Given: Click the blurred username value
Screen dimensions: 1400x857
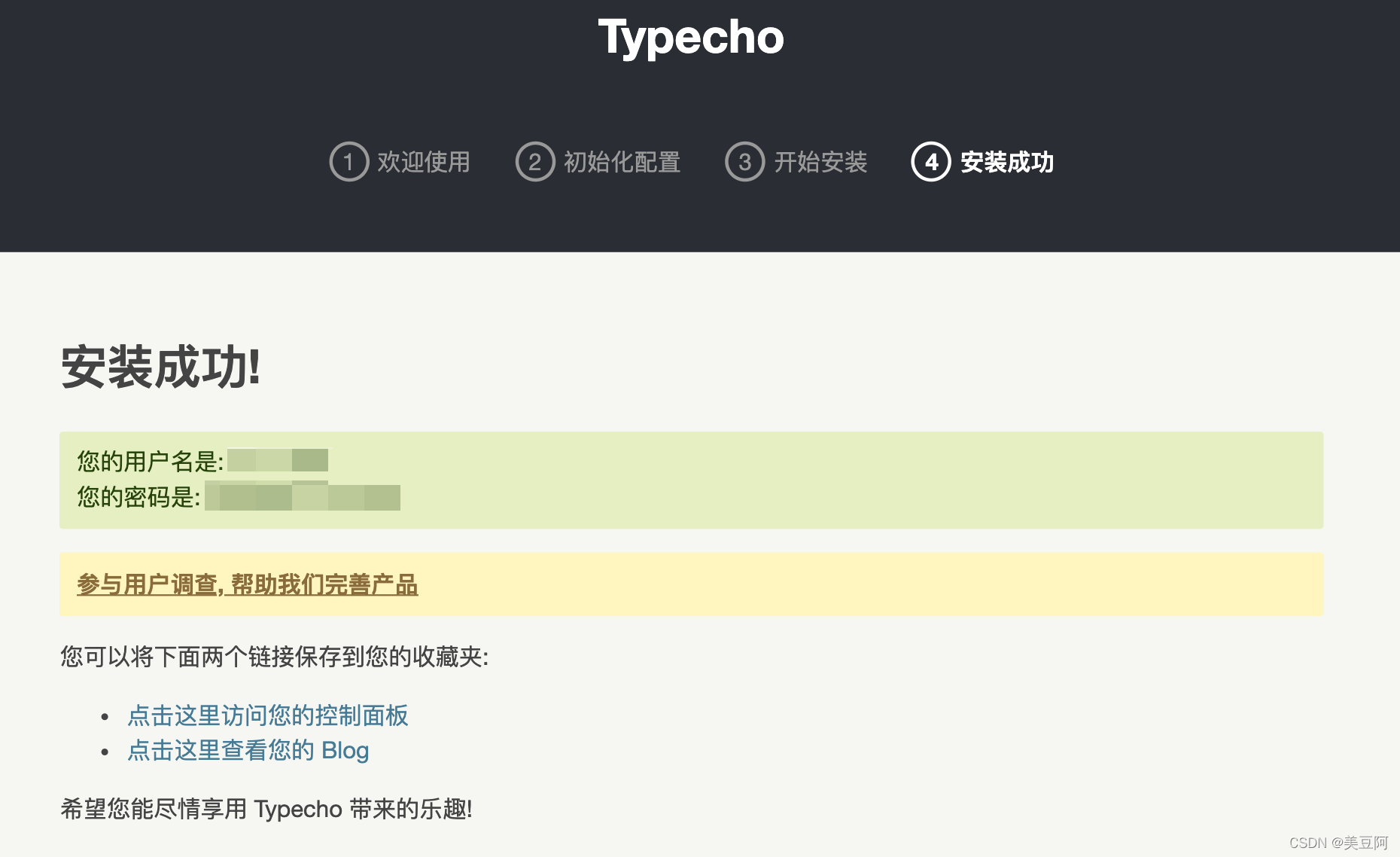Looking at the screenshot, I should tap(278, 460).
